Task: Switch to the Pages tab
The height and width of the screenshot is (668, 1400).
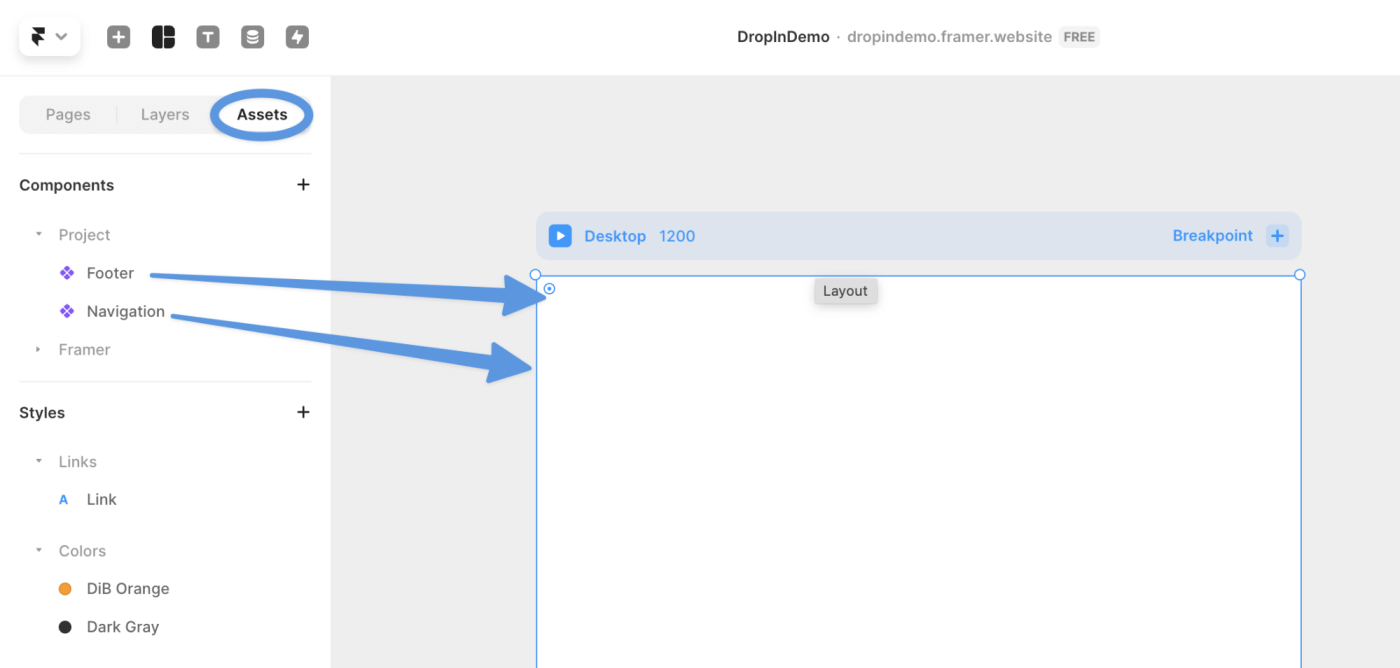Action: click(68, 114)
